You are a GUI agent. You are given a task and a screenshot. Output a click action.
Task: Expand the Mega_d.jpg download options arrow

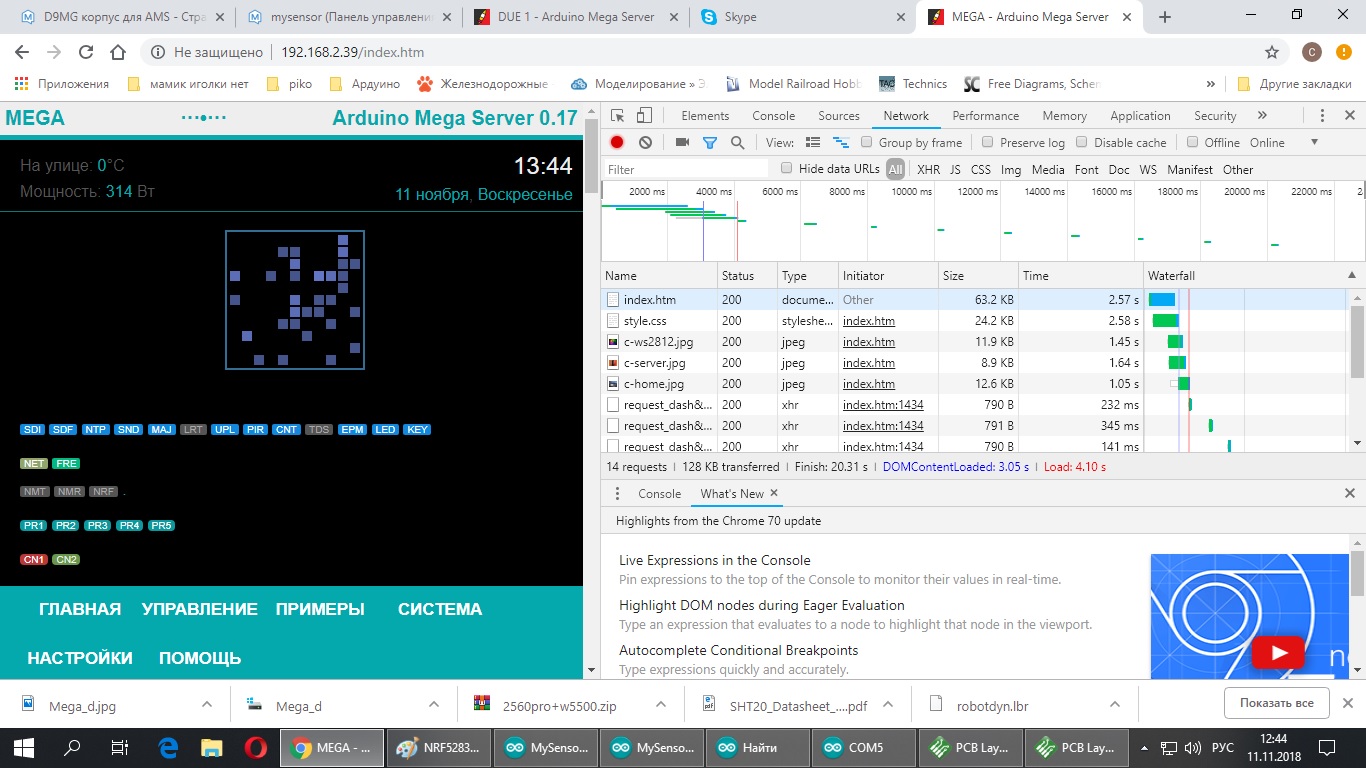(207, 705)
